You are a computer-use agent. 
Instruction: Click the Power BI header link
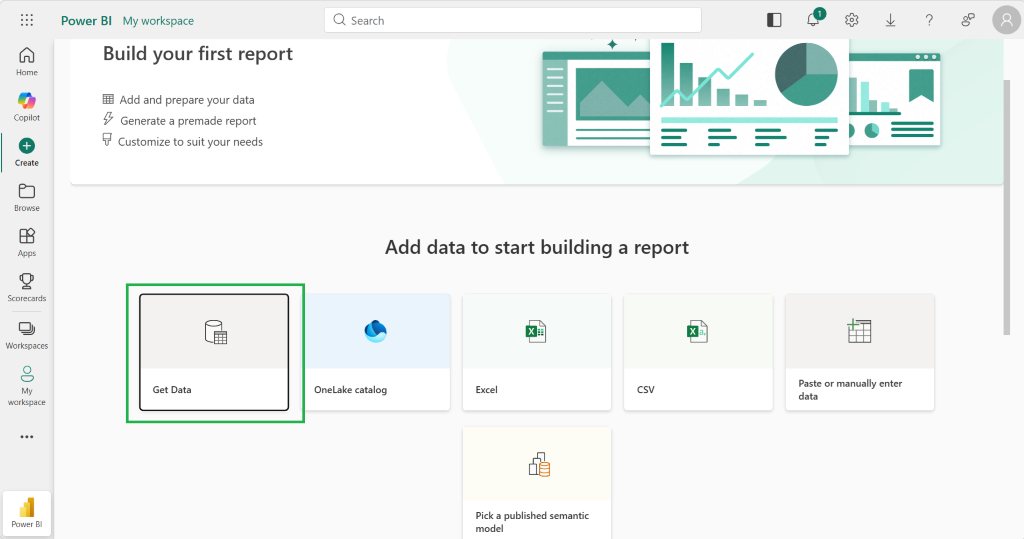[x=86, y=20]
